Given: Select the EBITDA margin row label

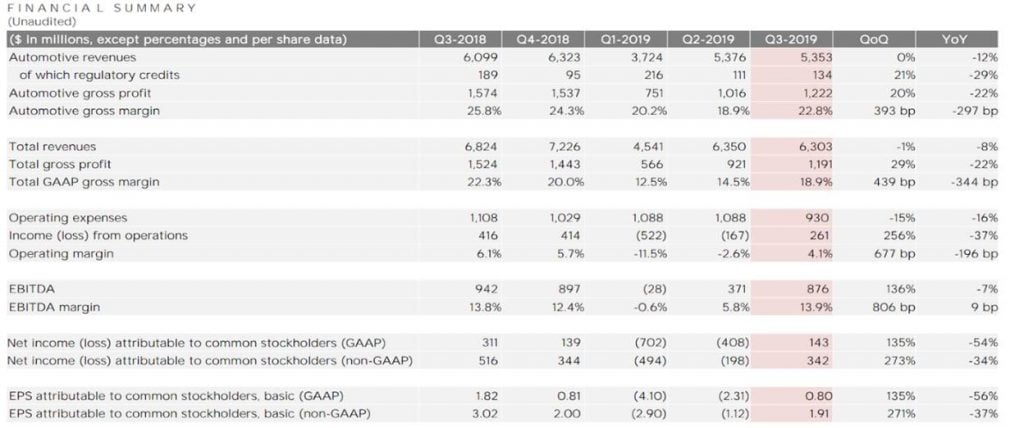Looking at the screenshot, I should click(56, 306).
